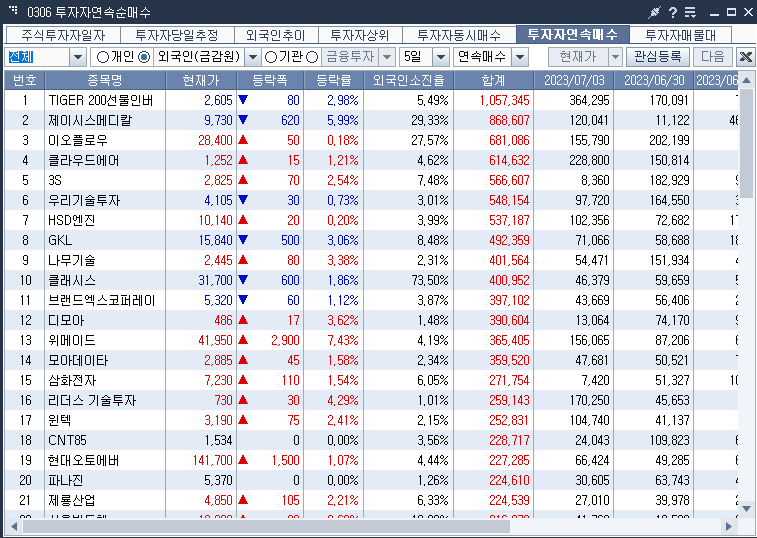Expand the 금융투자 dropdown arrow
The width and height of the screenshot is (757, 538).
(x=387, y=57)
